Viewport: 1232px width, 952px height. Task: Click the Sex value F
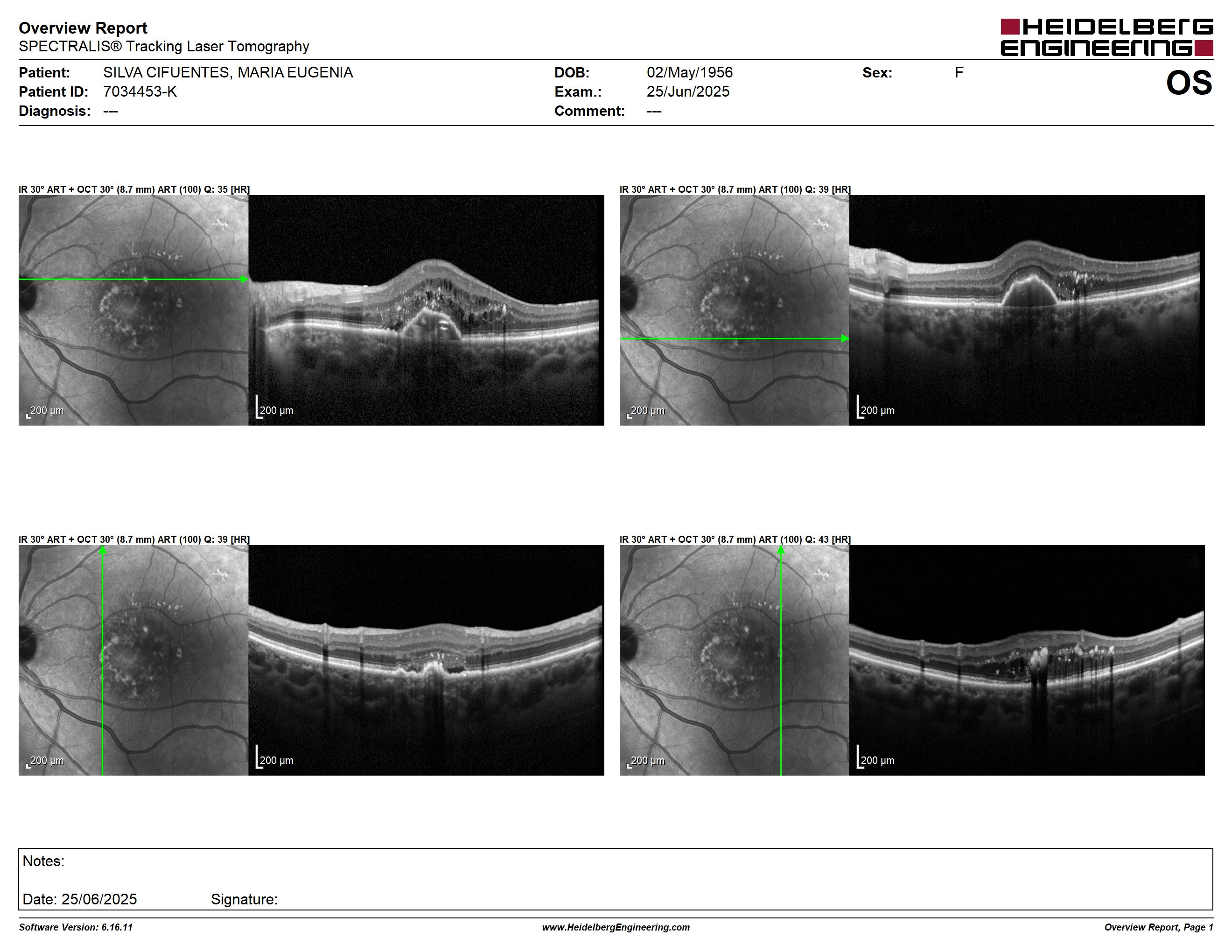coord(959,72)
